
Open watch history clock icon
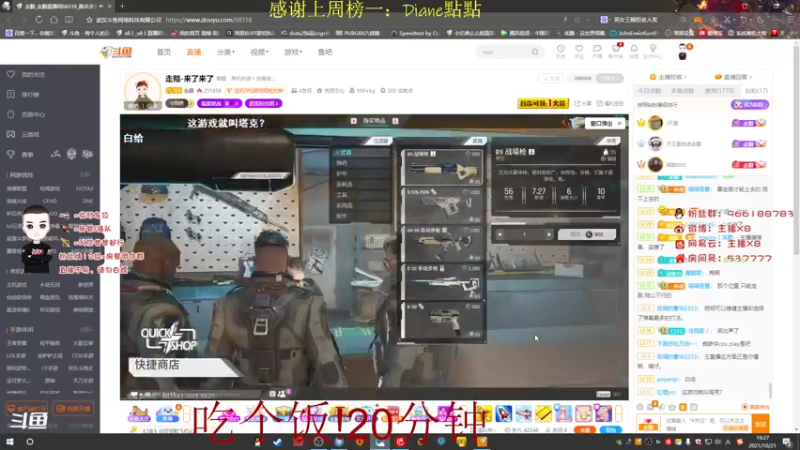[560, 51]
